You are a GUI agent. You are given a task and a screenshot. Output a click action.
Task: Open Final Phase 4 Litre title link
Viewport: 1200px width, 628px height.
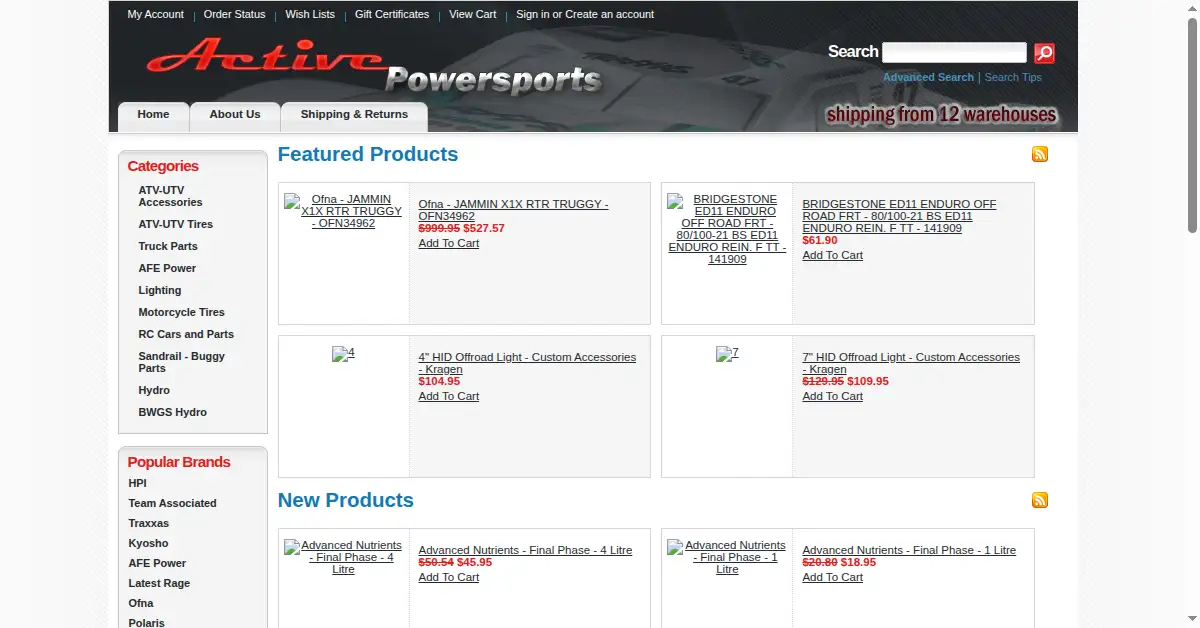[525, 550]
